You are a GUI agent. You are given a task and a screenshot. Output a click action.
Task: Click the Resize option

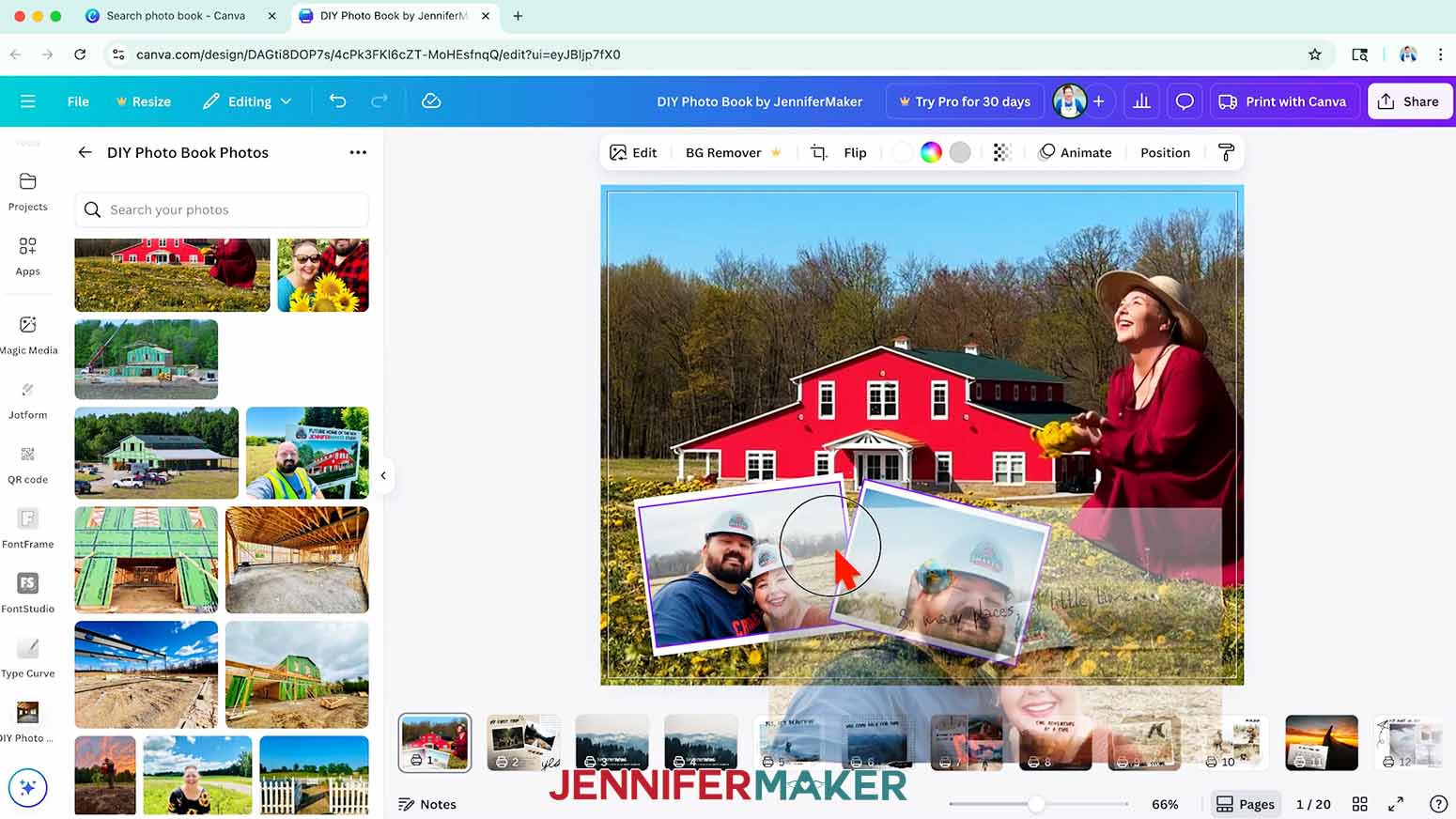tap(144, 101)
